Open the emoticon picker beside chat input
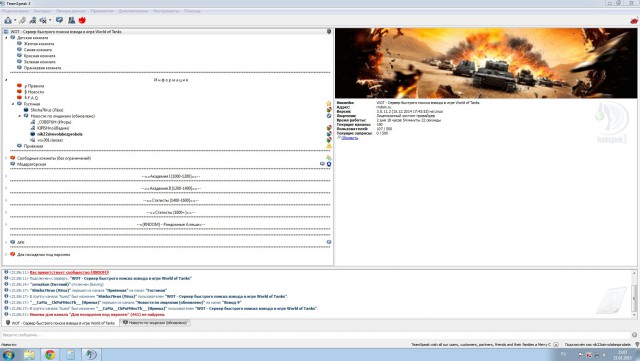Image resolution: width=640 pixels, height=361 pixels. (634, 335)
